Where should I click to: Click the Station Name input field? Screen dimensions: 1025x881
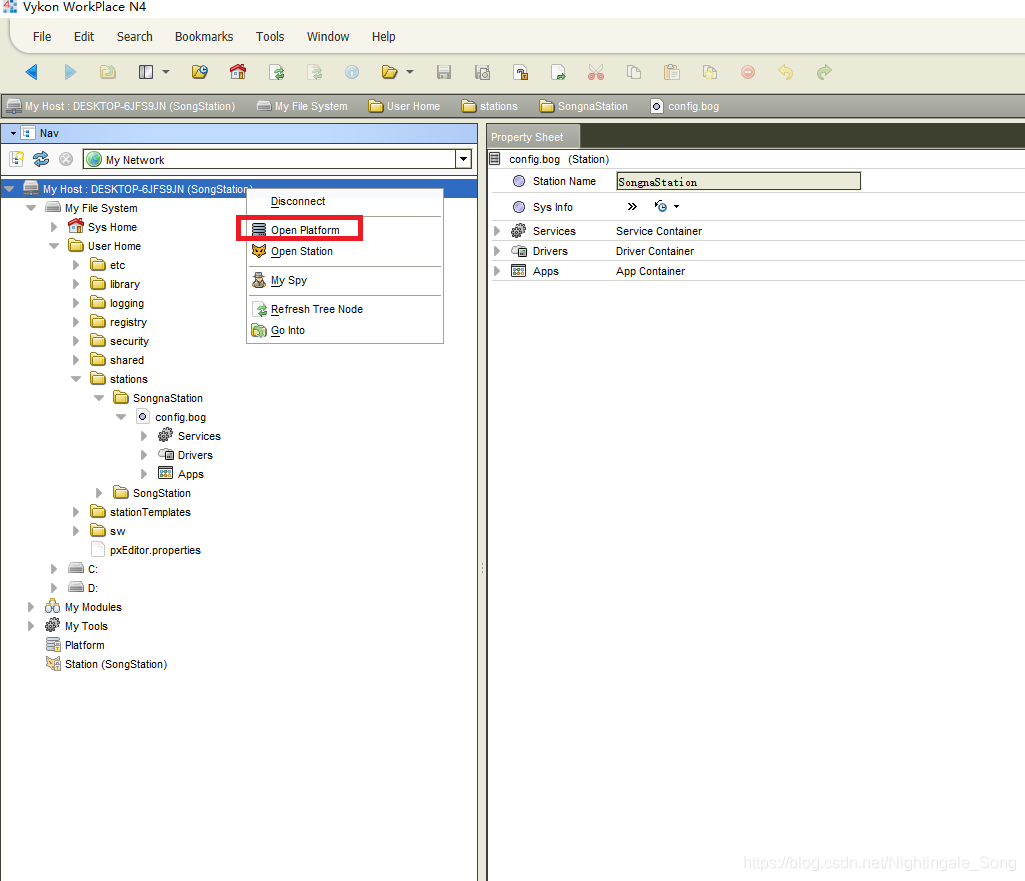739,181
